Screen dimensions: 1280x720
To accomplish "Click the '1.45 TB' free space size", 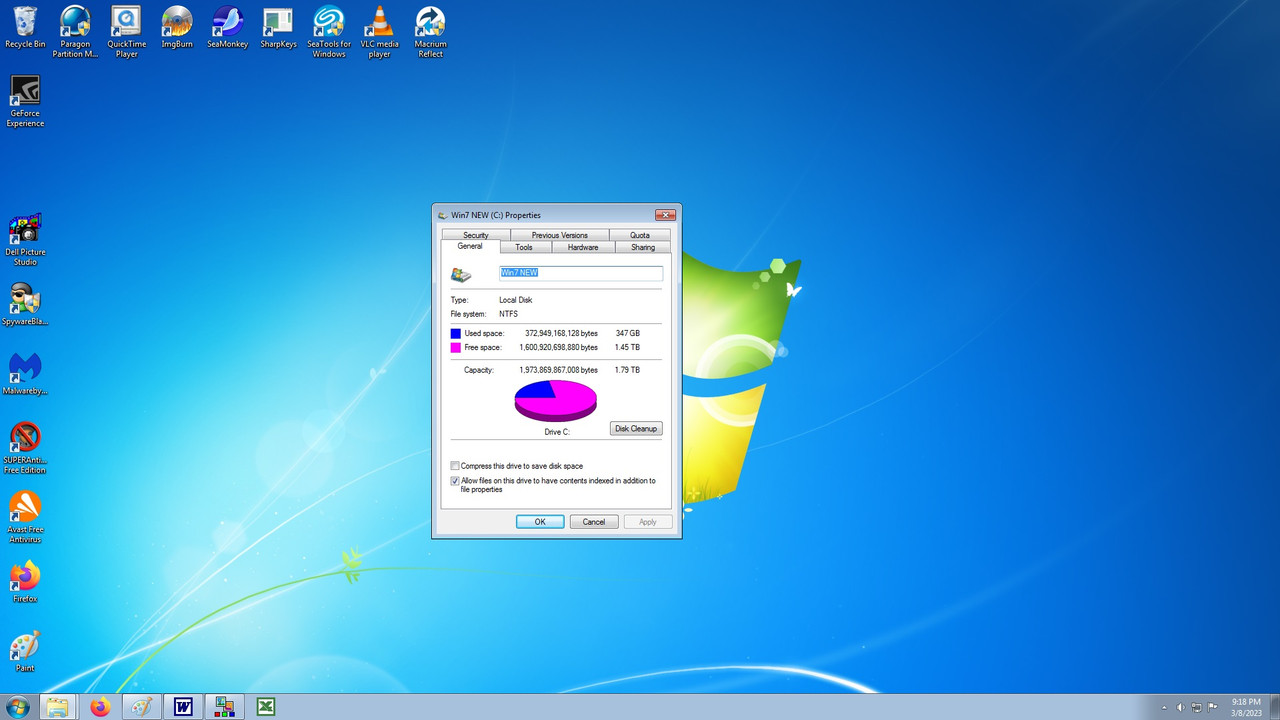I will point(627,347).
